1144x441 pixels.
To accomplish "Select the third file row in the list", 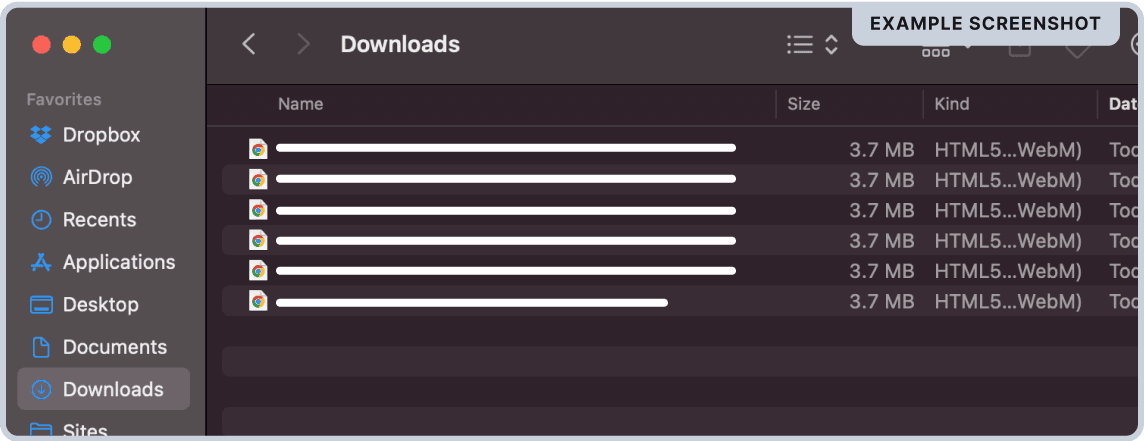I will pos(505,210).
